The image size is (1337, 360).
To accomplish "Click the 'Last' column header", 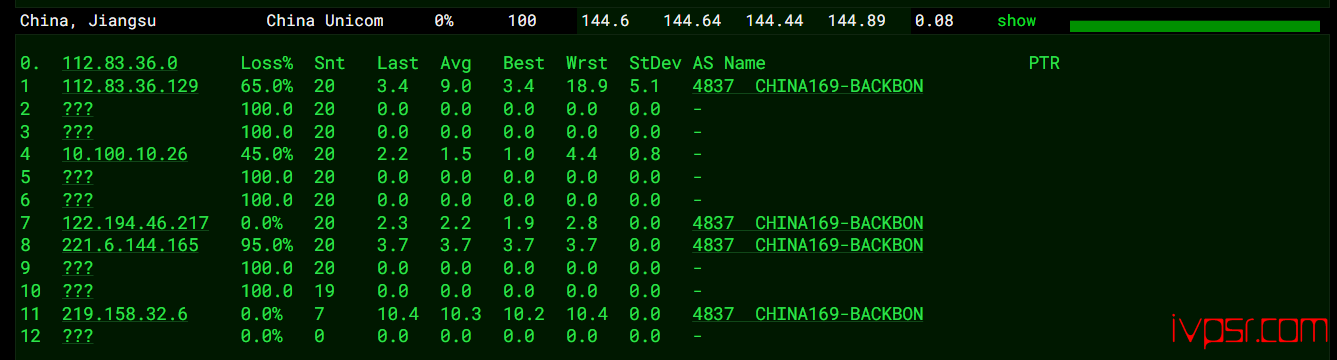I will 397,63.
